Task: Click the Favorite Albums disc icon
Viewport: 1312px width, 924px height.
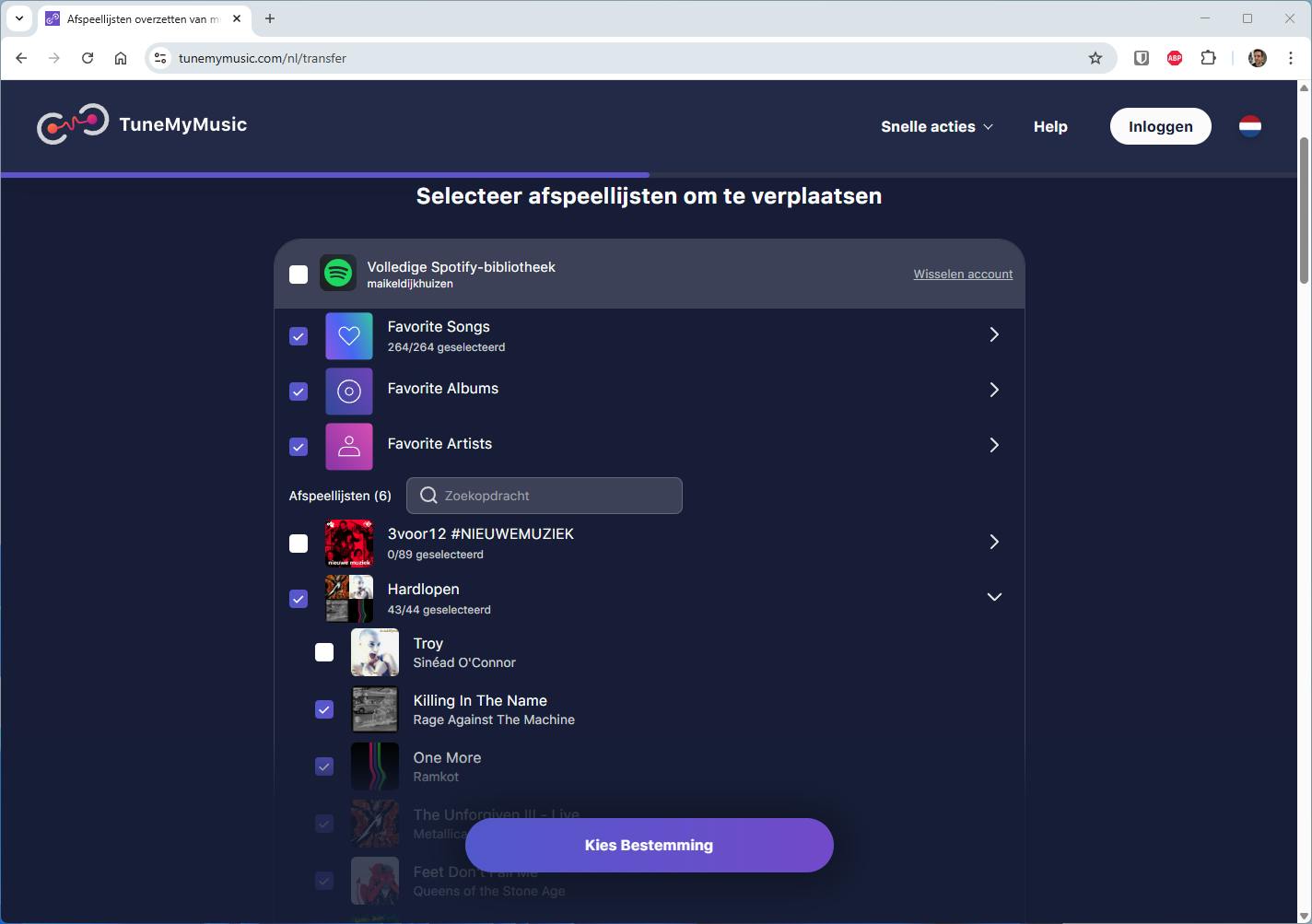Action: [349, 392]
